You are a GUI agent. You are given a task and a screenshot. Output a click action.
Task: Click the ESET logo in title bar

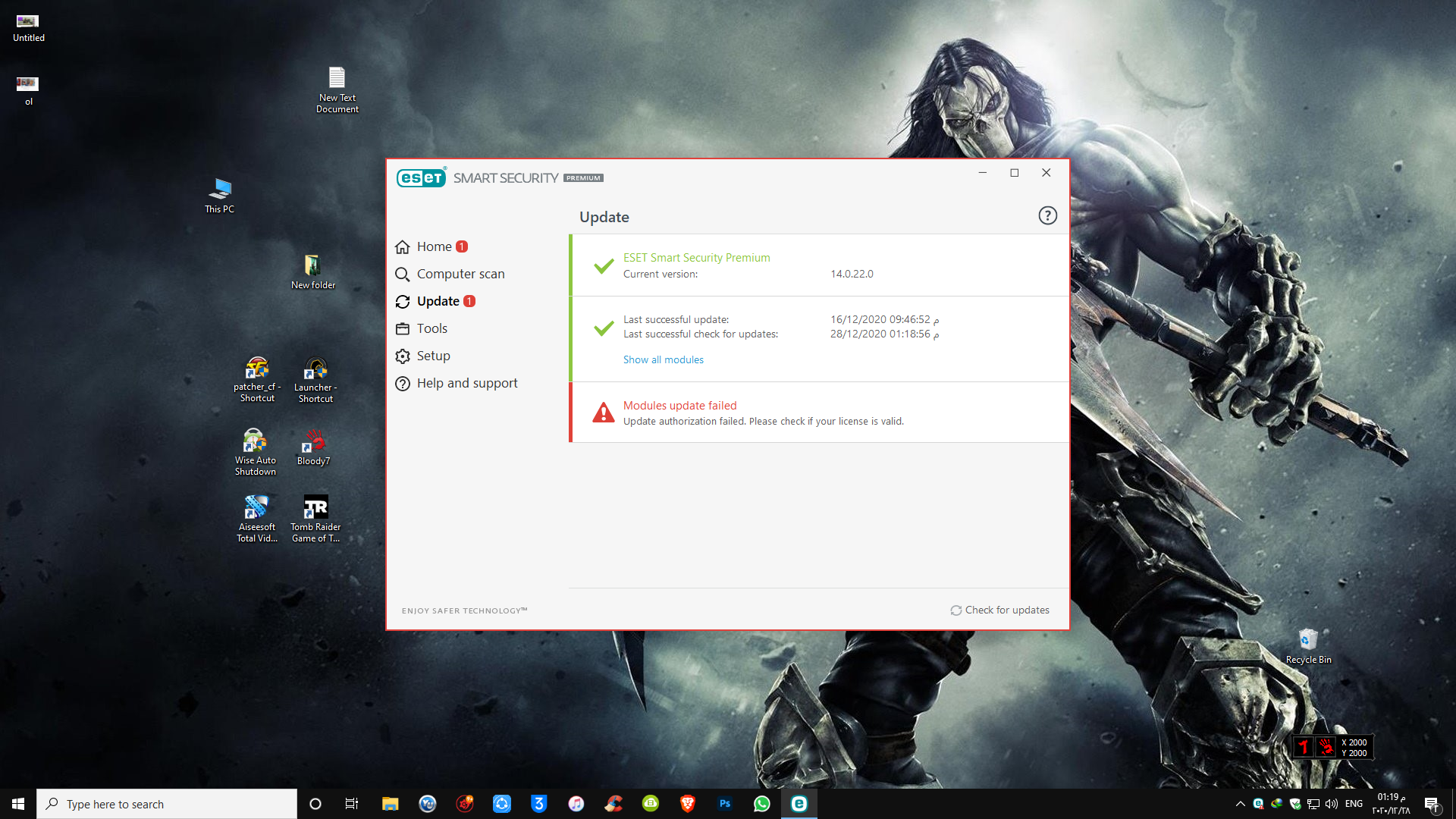421,177
